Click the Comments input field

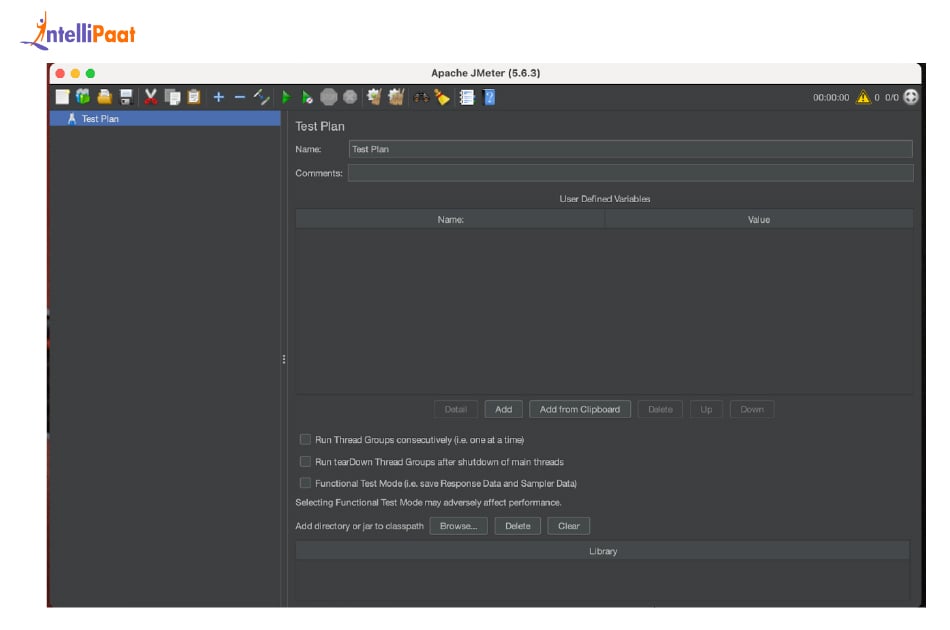click(x=631, y=173)
